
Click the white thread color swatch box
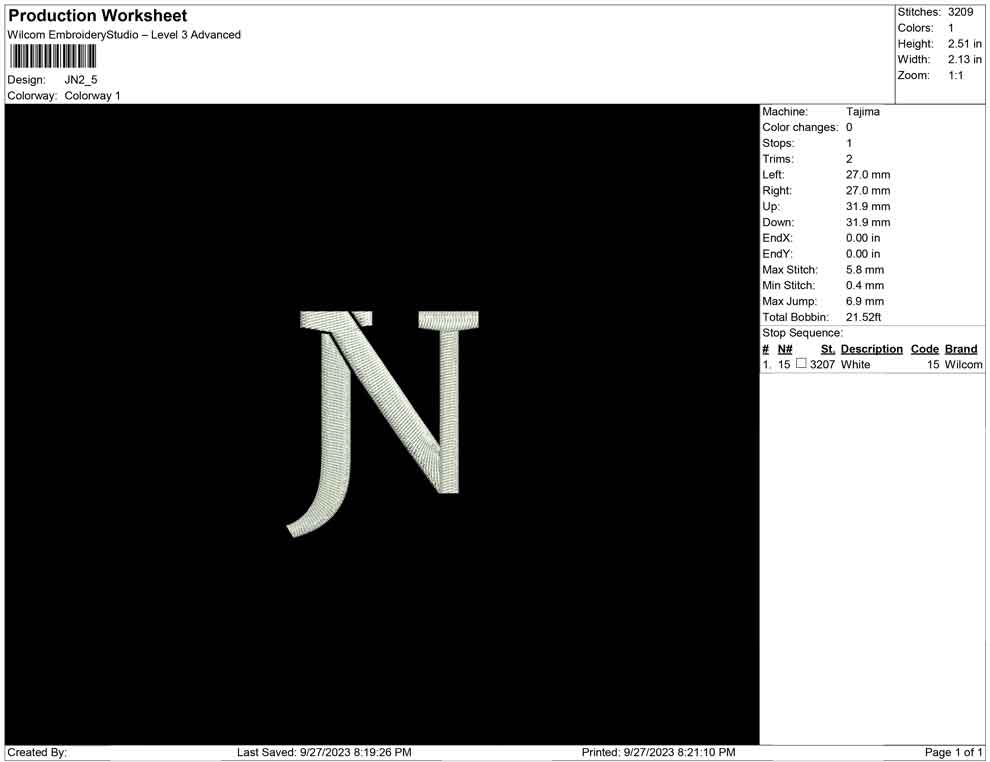[801, 365]
